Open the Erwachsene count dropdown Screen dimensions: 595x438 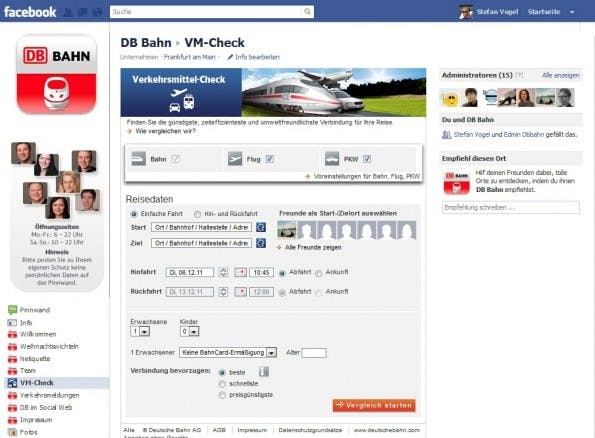pyautogui.click(x=140, y=331)
